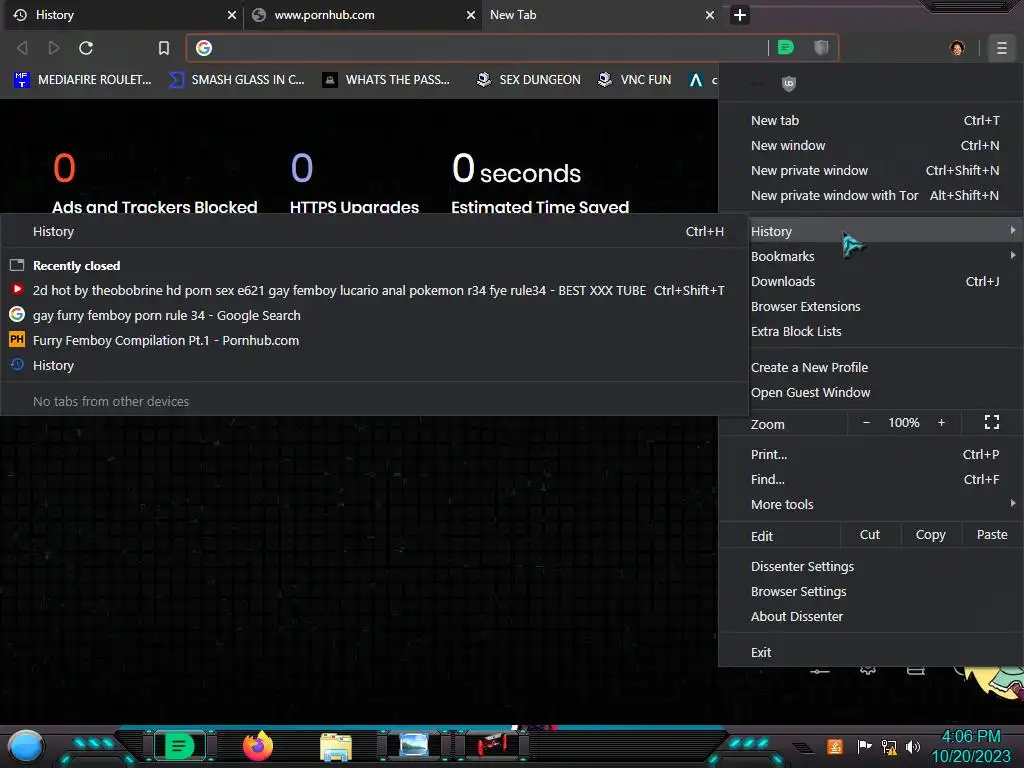Click the fullscreen icon beside zoom
The height and width of the screenshot is (768, 1024).
click(x=991, y=423)
